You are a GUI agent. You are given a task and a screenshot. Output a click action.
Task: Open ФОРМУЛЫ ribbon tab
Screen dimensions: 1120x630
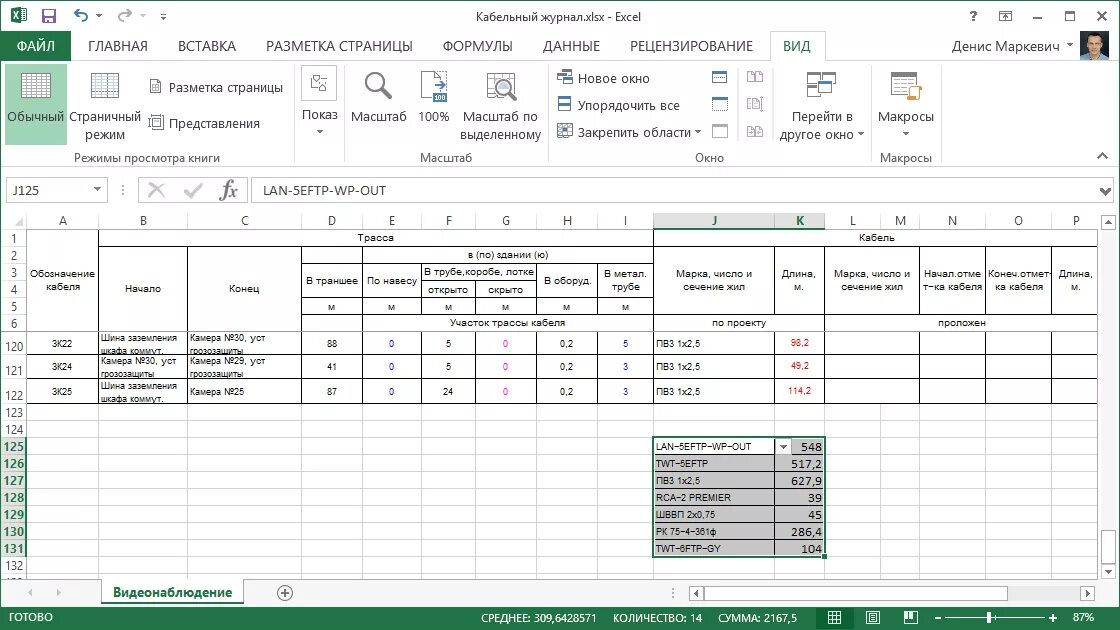pos(477,46)
